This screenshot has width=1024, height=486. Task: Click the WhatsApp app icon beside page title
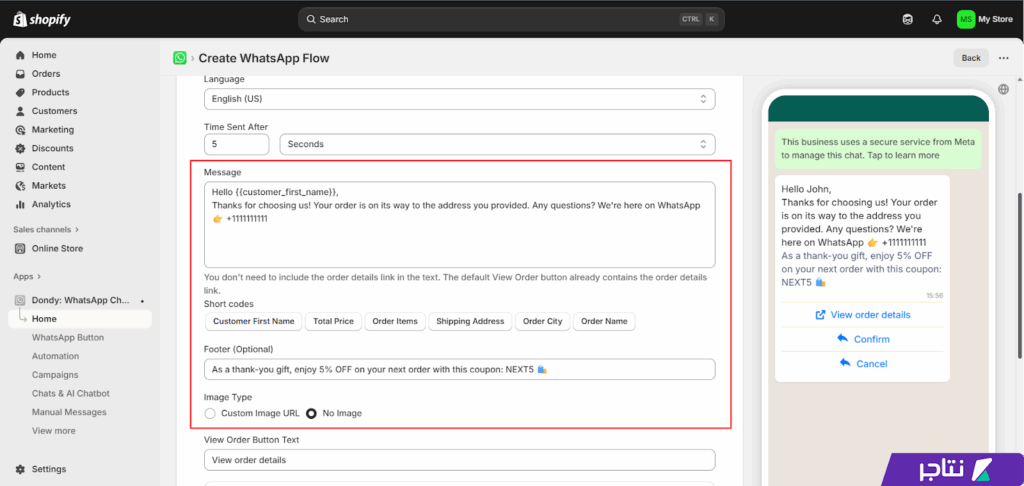click(x=180, y=58)
